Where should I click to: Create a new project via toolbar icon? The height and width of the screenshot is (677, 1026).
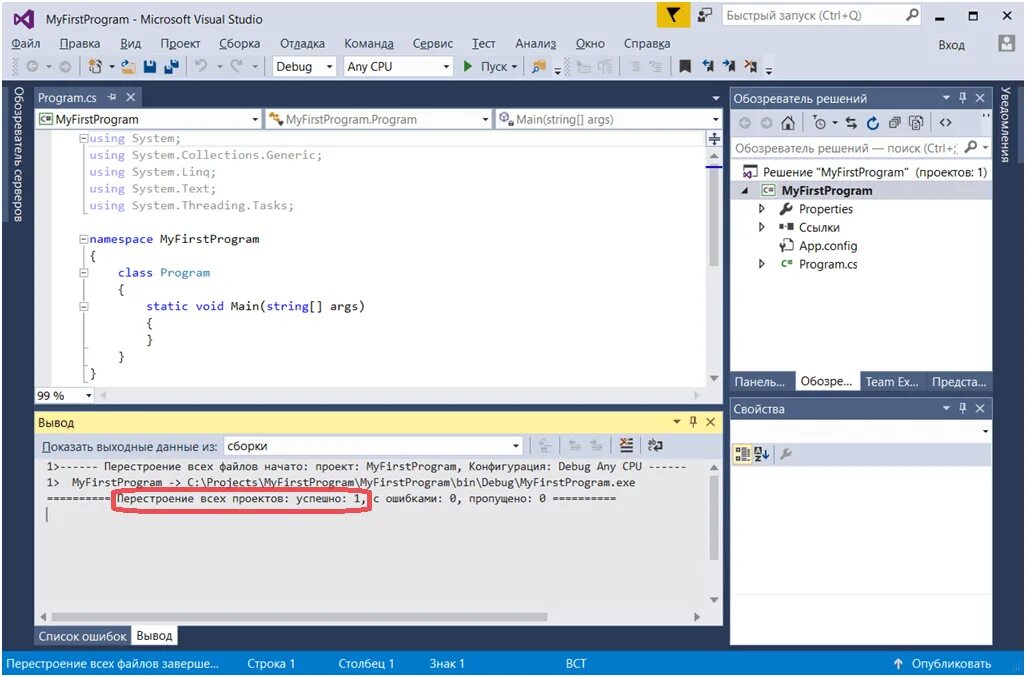click(96, 67)
